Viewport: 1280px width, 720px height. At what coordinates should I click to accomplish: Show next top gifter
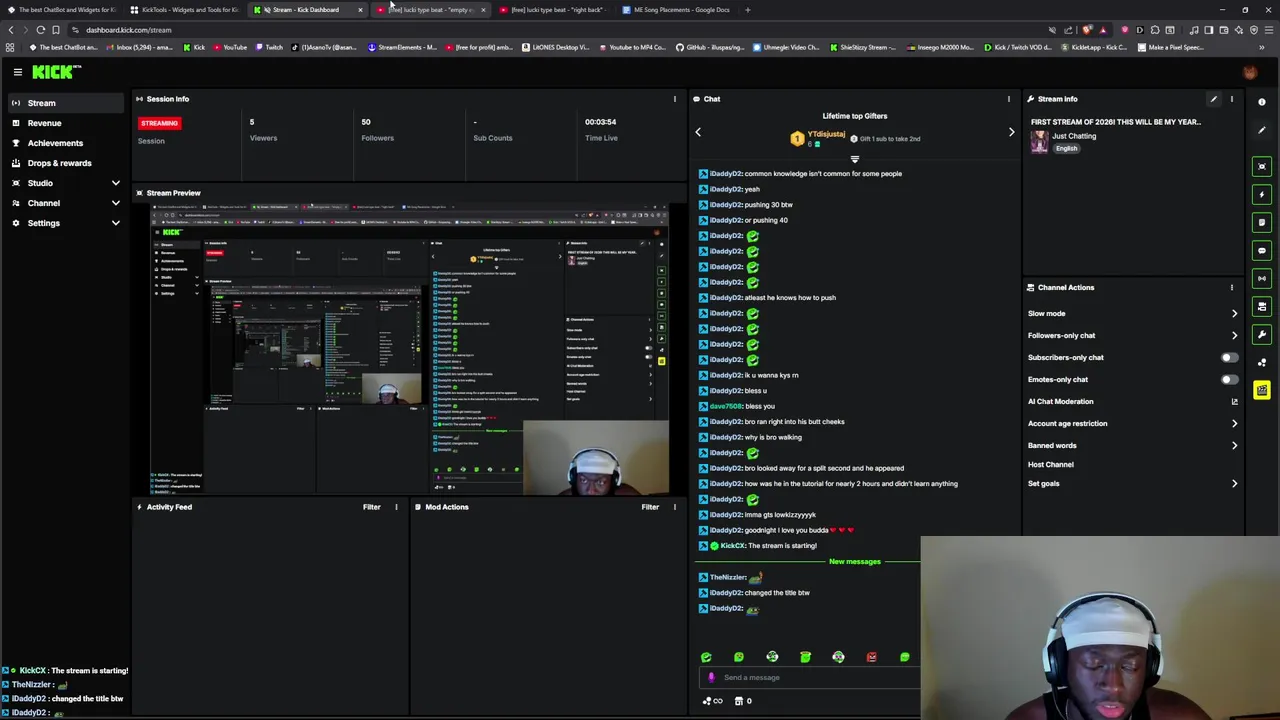[x=1011, y=132]
